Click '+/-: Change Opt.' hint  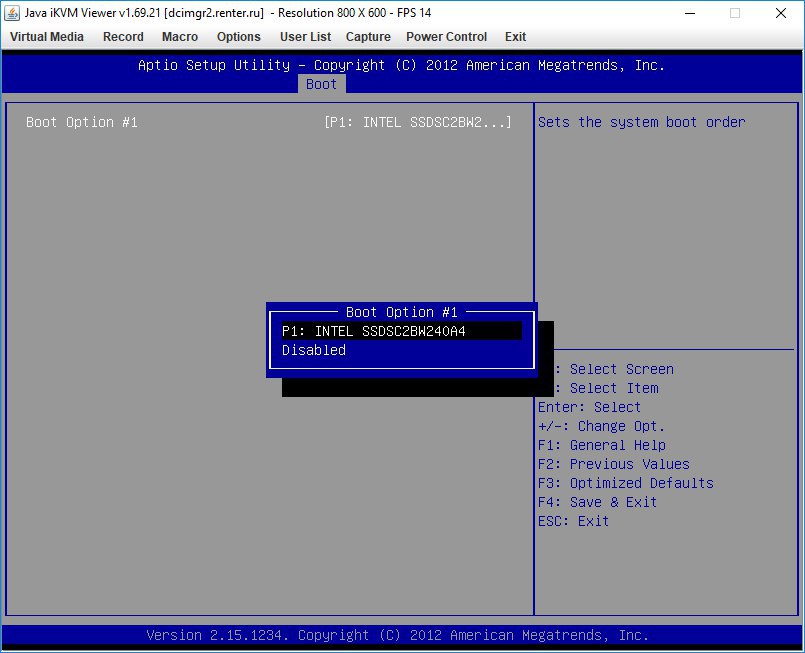coord(602,426)
